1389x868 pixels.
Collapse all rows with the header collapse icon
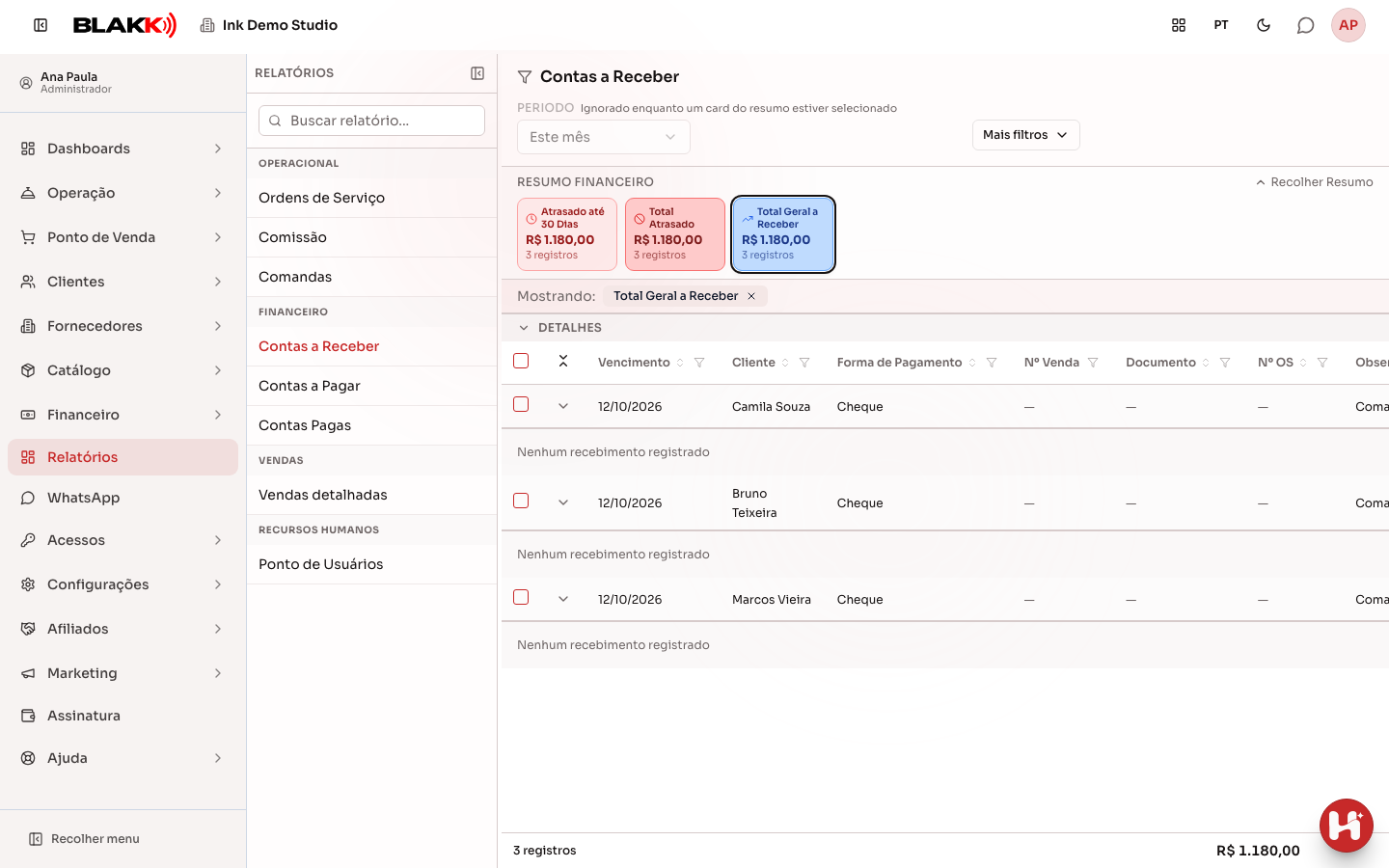coord(563,361)
